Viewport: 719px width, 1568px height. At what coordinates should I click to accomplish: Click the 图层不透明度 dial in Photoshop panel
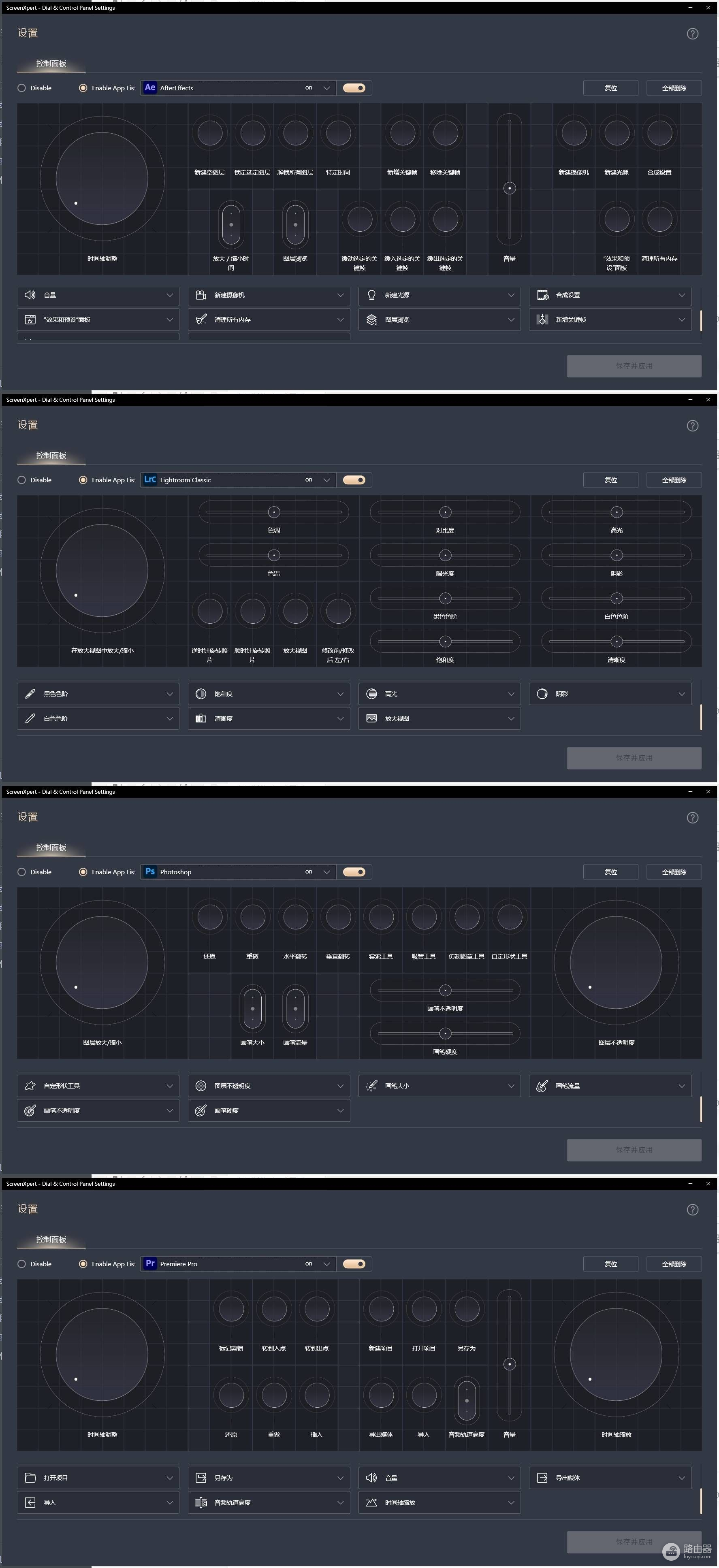(616, 963)
